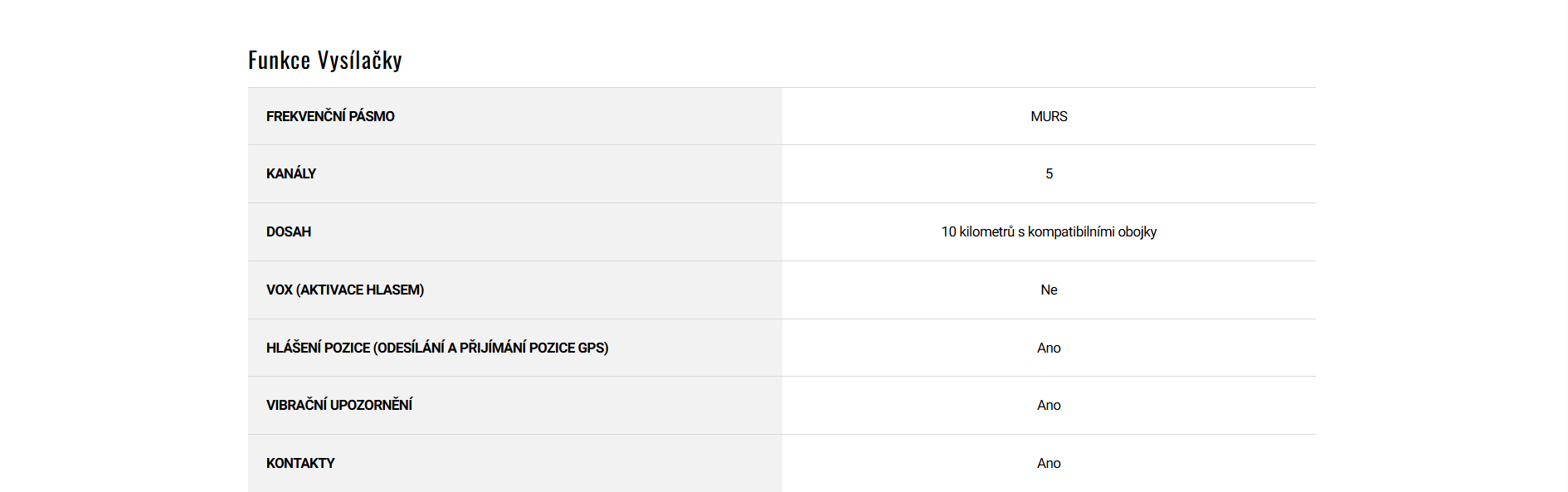Click "Ano" in the vibration alert row
This screenshot has width=1568, height=492.
[x=1049, y=406]
